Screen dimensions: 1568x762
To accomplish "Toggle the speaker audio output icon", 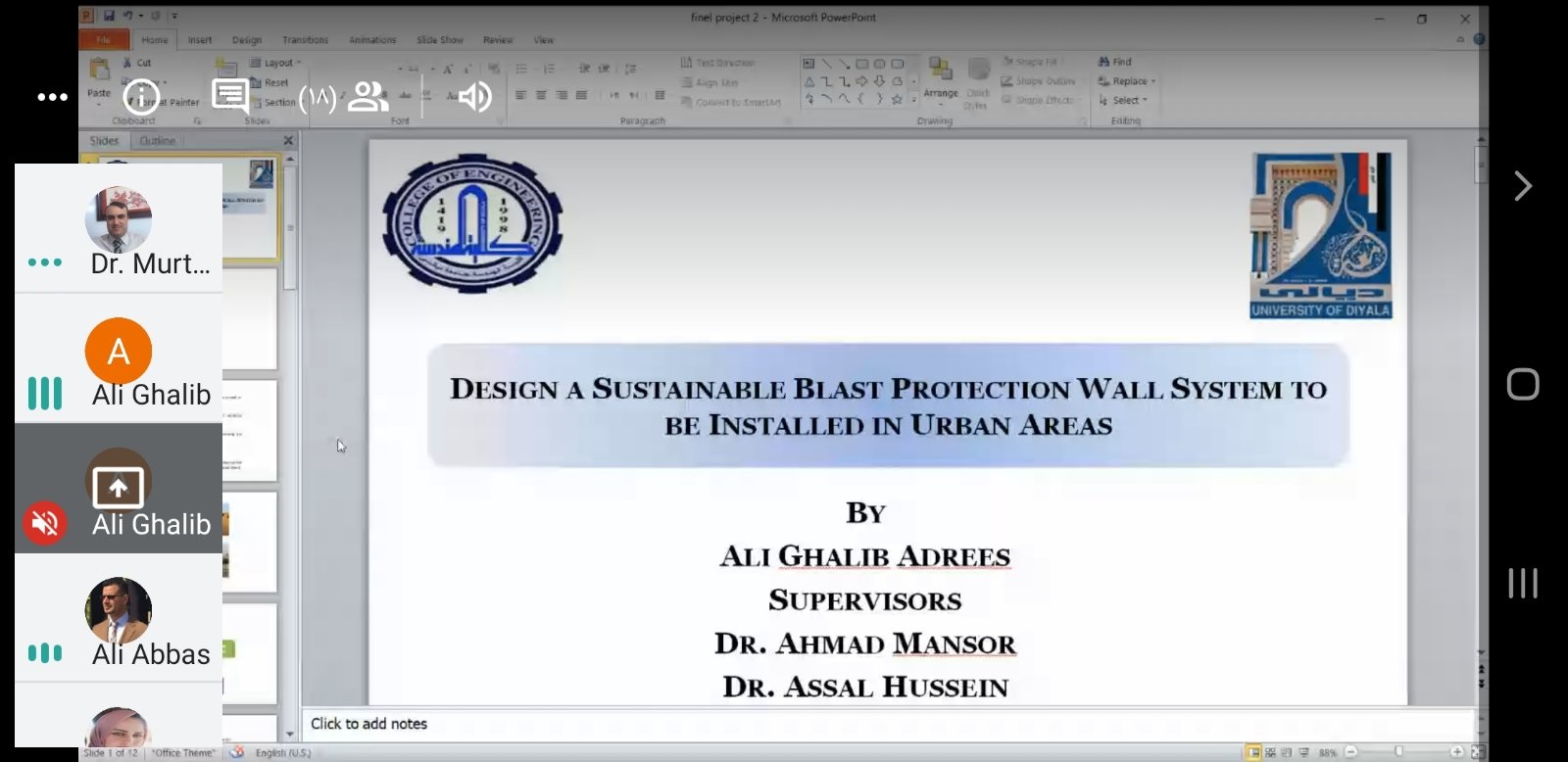I will [475, 96].
